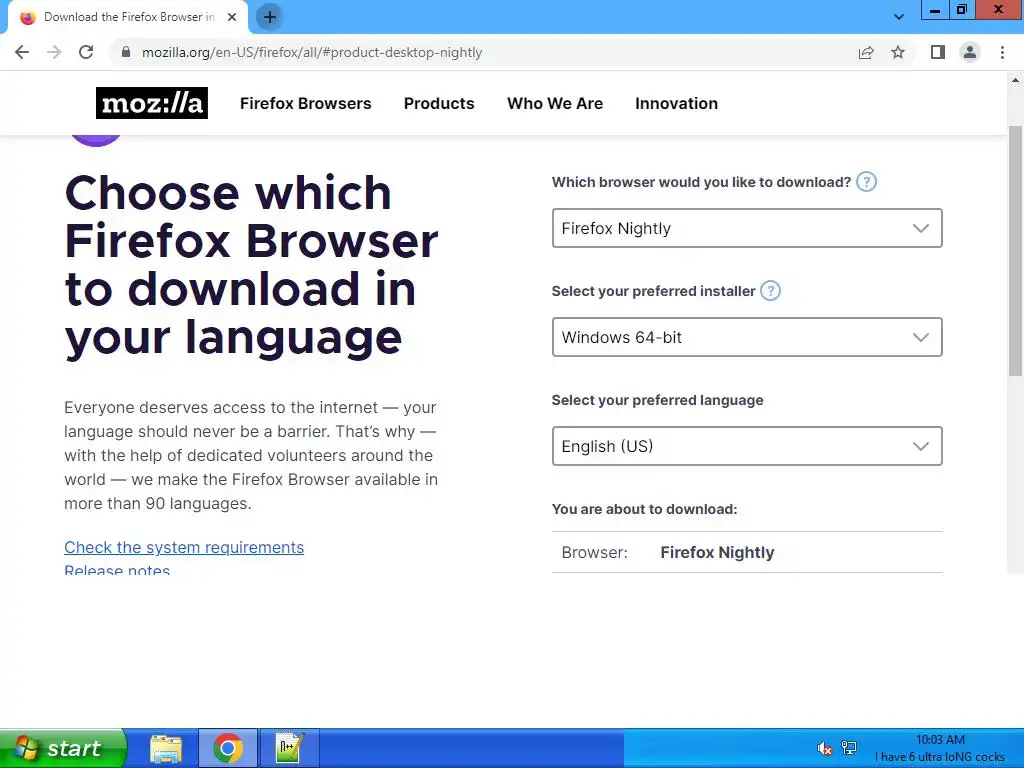
Task: Expand the Firefox Nightly browser dropdown
Action: pyautogui.click(x=747, y=228)
